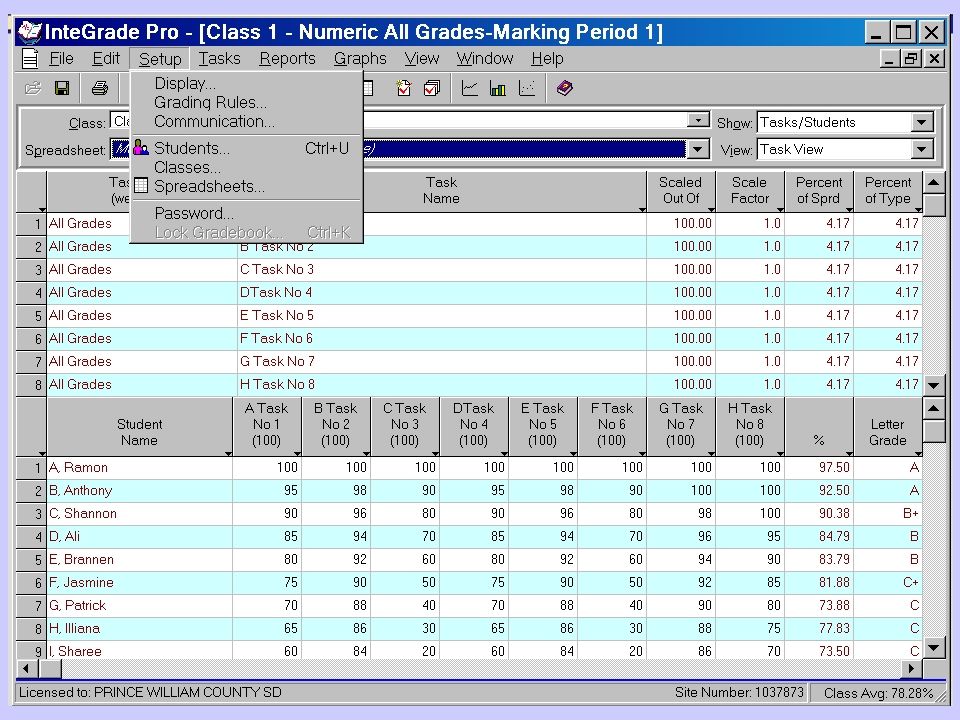960x720 pixels.
Task: Select student name cell F, Jasmine
Action: pos(140,583)
